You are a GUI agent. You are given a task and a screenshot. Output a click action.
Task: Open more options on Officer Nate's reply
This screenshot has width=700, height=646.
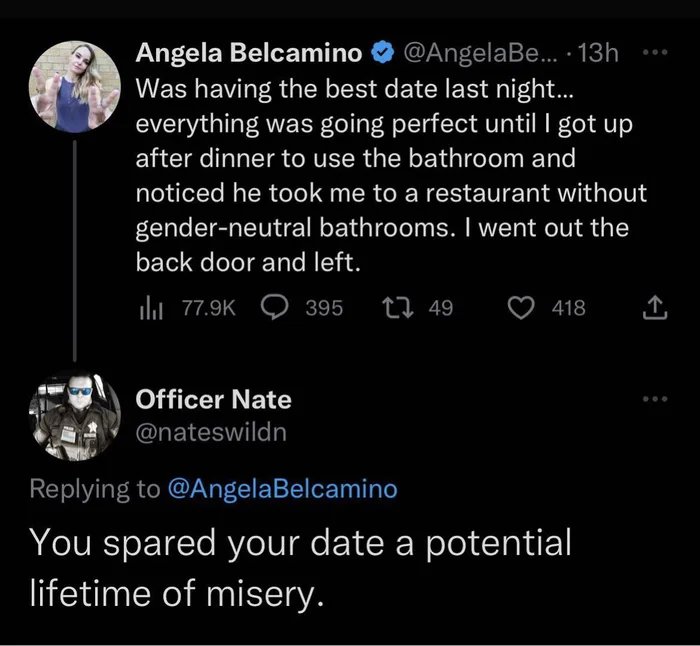click(x=655, y=399)
